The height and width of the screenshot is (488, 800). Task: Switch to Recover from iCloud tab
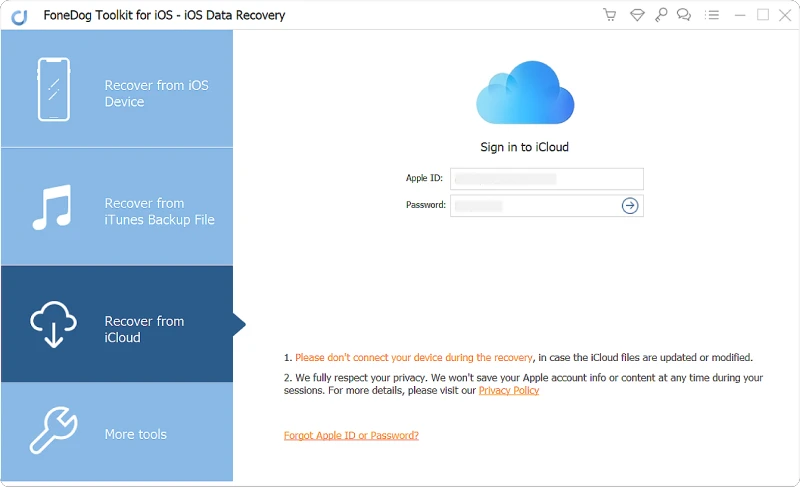(145, 329)
